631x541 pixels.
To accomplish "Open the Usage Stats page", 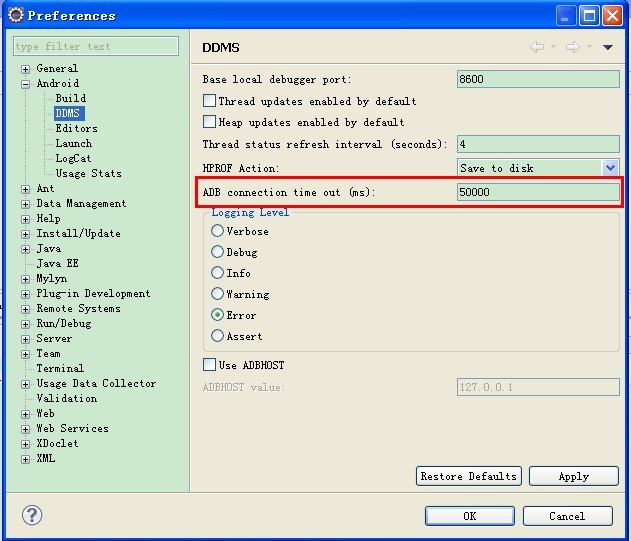I will [x=89, y=173].
